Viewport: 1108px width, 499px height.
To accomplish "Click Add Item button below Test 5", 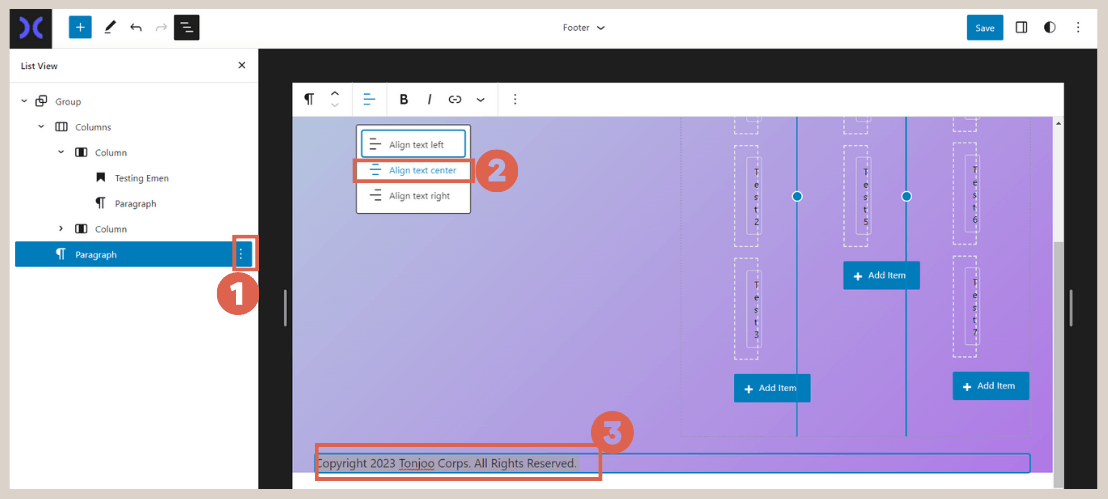I will 881,276.
